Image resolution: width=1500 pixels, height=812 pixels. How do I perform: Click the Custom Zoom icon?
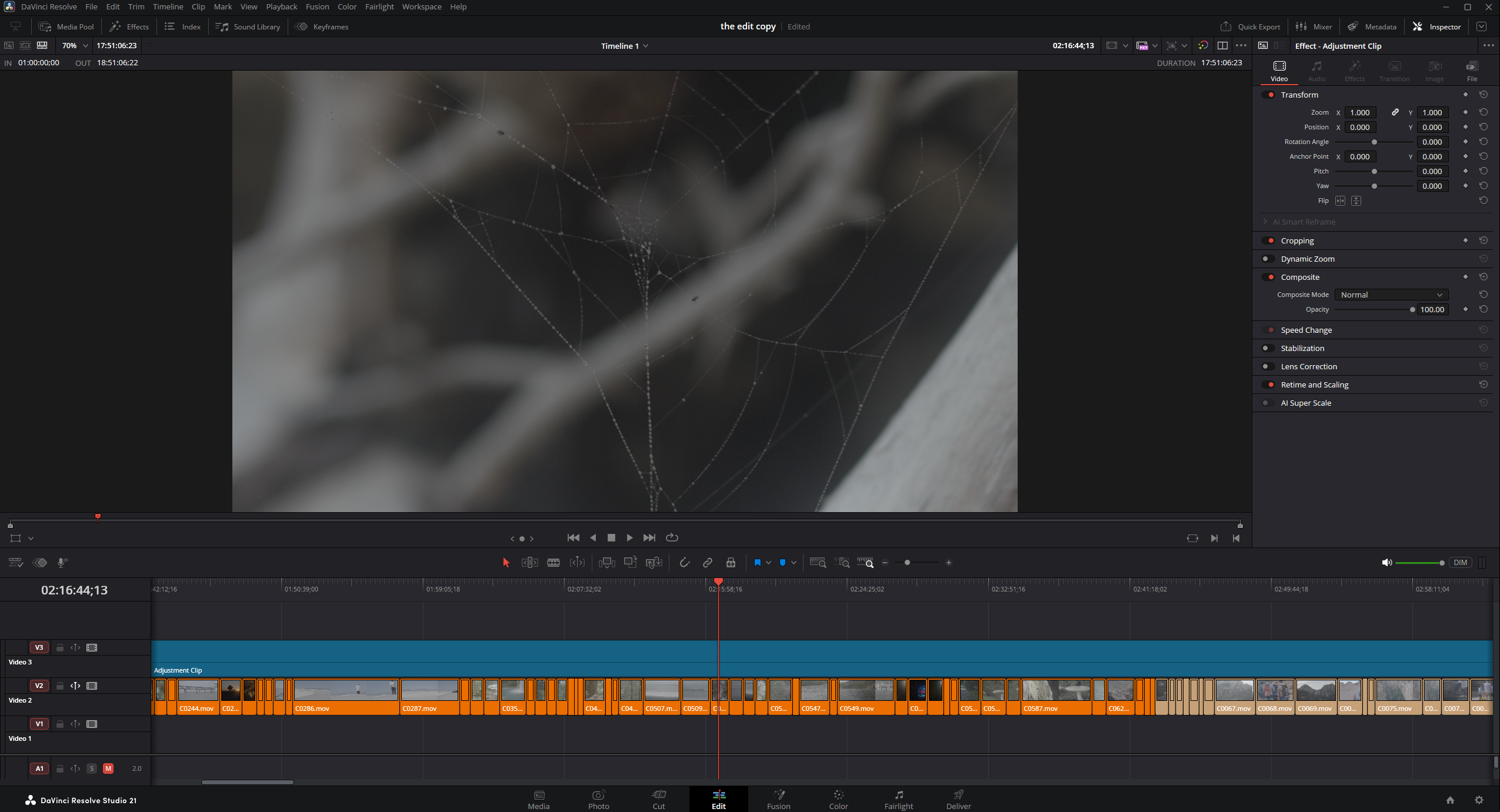pos(865,563)
